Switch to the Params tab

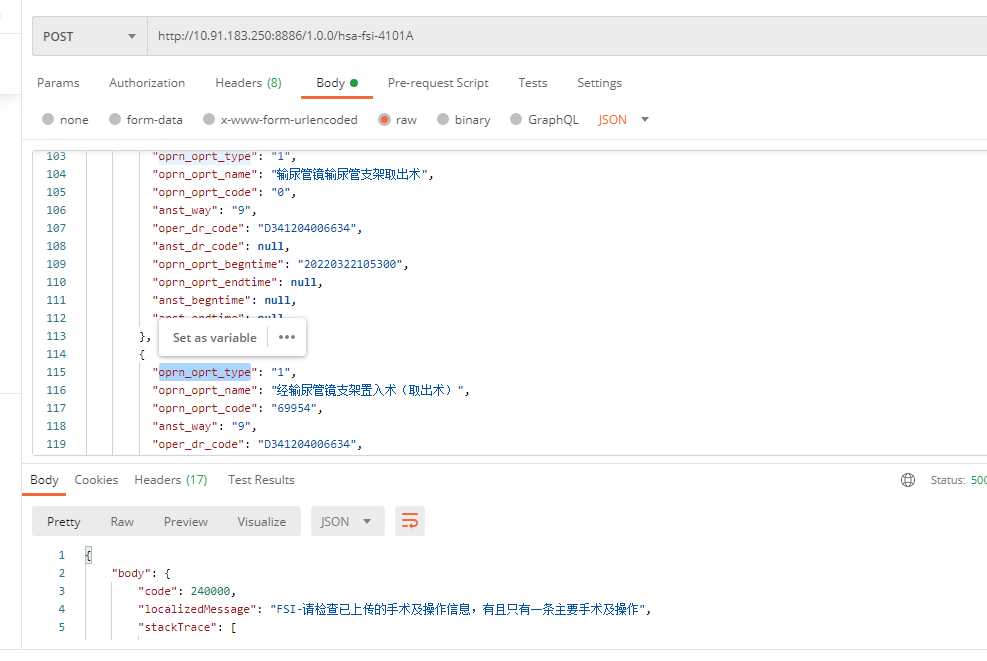coord(58,83)
